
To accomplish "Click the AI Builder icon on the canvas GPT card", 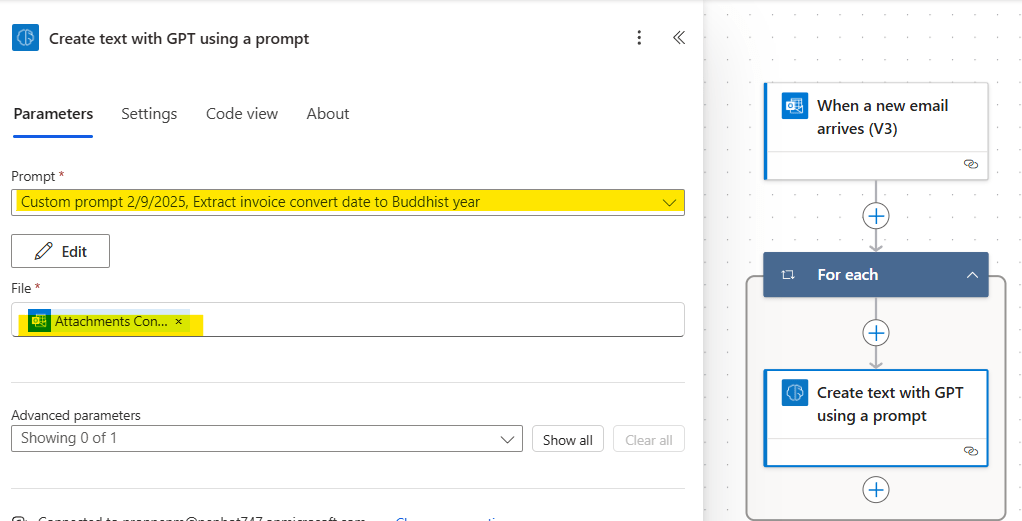I will (x=795, y=393).
